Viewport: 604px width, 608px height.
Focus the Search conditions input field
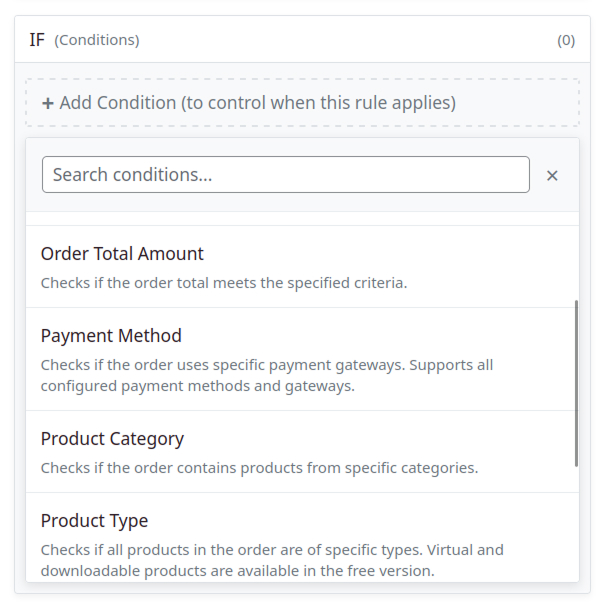pos(286,174)
